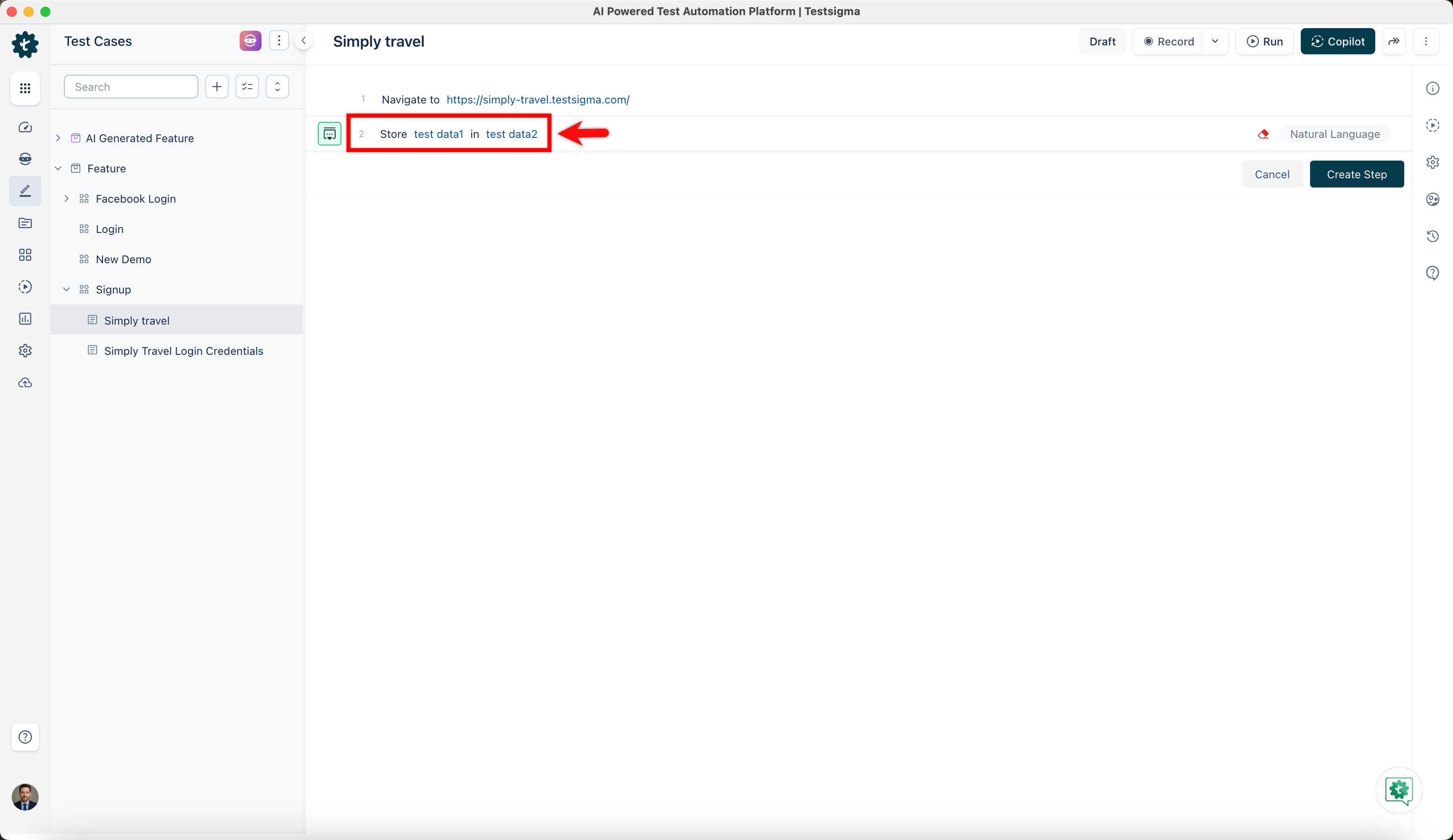Image resolution: width=1453 pixels, height=840 pixels.
Task: Open the four-squares modules sidebar icon
Action: pyautogui.click(x=25, y=255)
